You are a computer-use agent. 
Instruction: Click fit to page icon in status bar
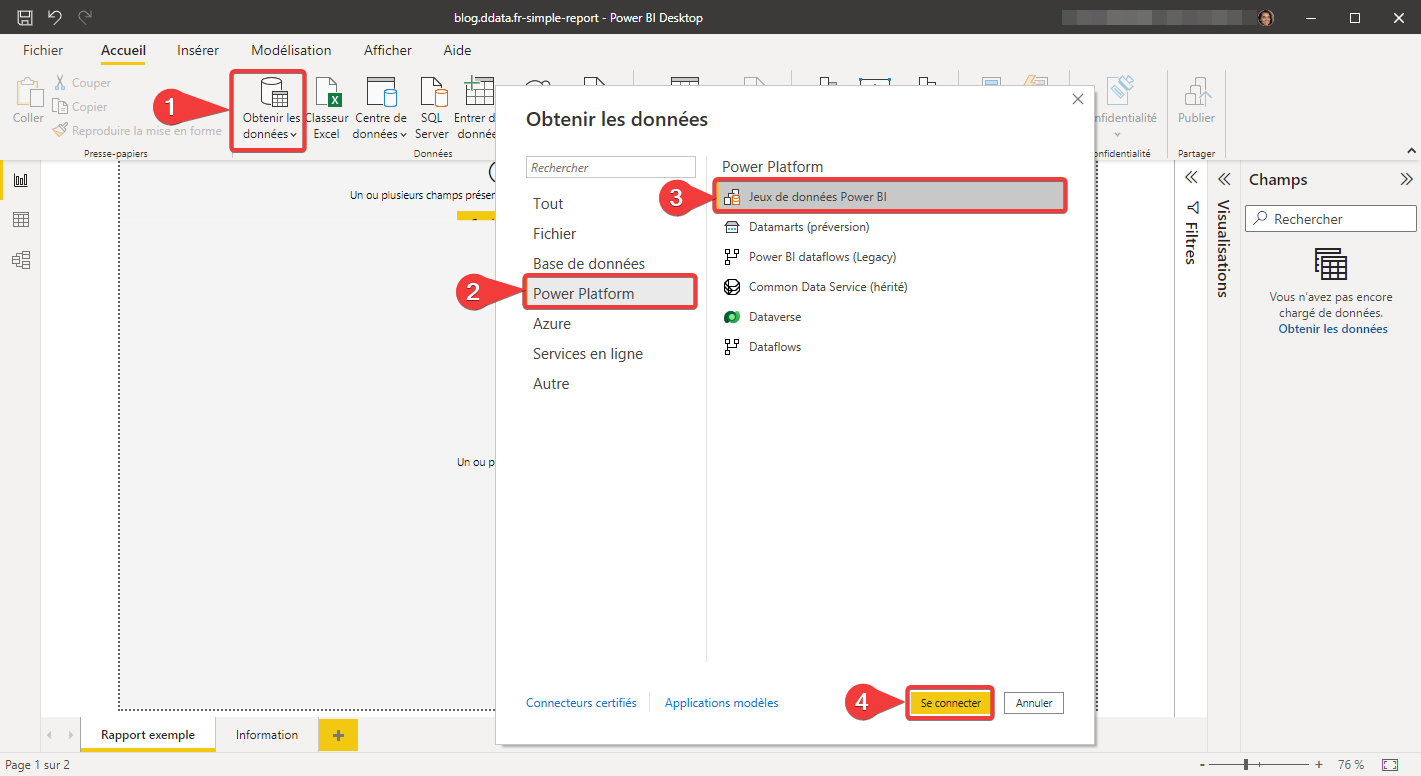[1390, 764]
